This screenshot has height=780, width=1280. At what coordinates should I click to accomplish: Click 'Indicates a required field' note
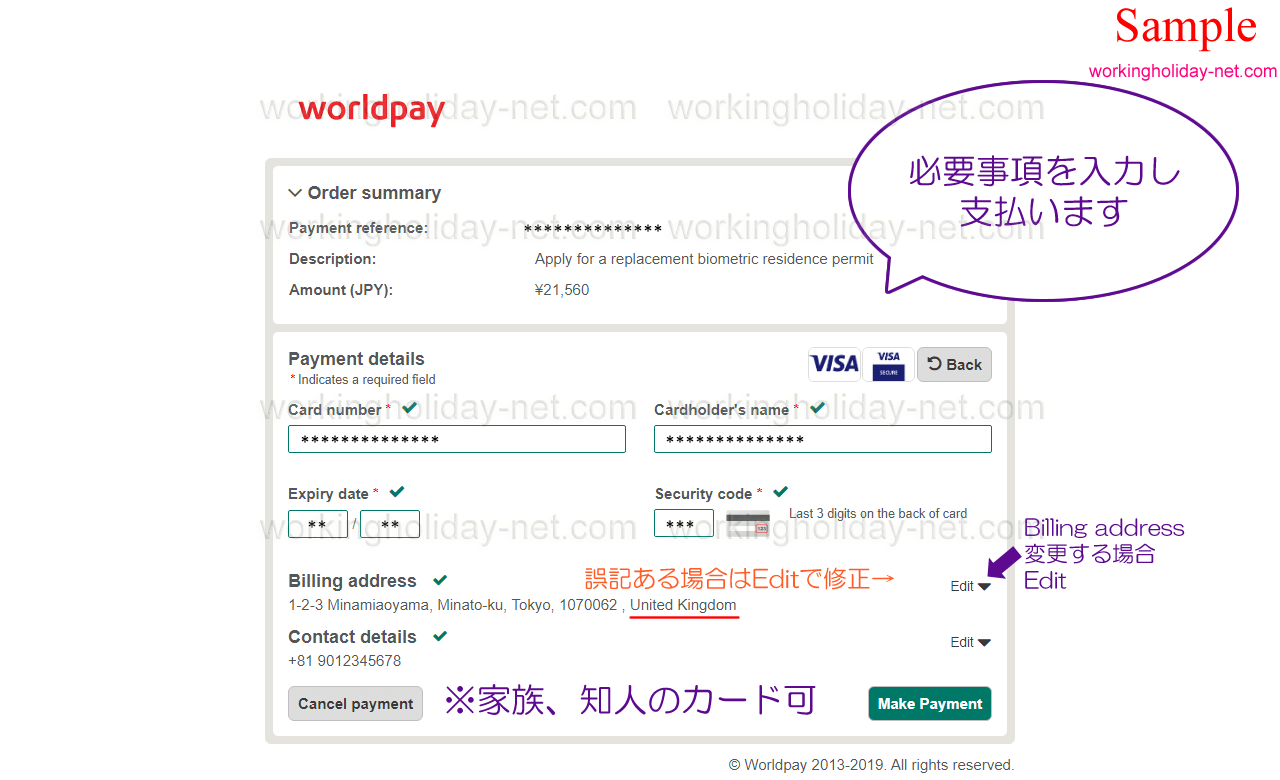coord(363,380)
